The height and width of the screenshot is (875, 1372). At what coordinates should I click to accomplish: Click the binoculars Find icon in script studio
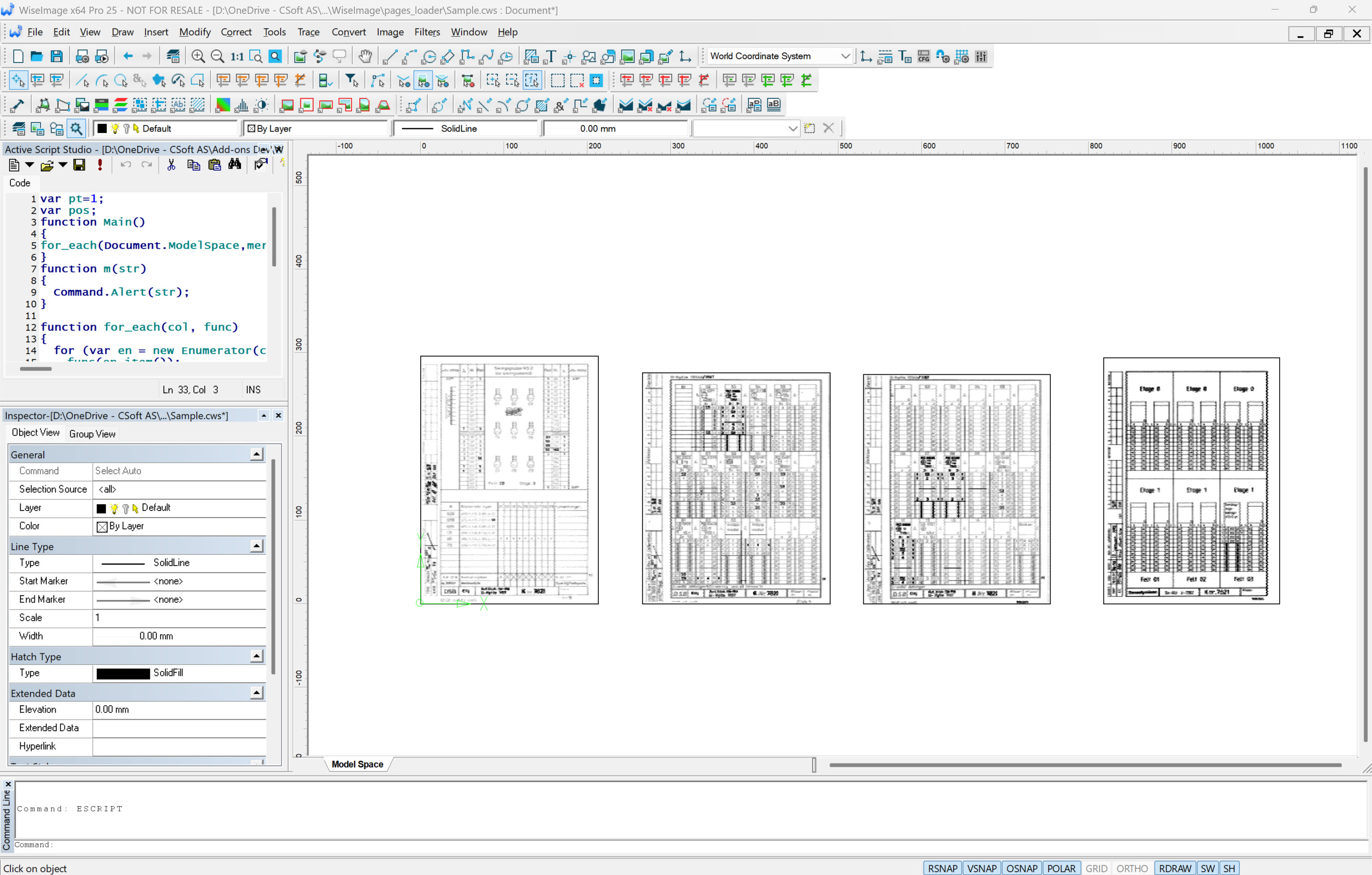coord(235,165)
